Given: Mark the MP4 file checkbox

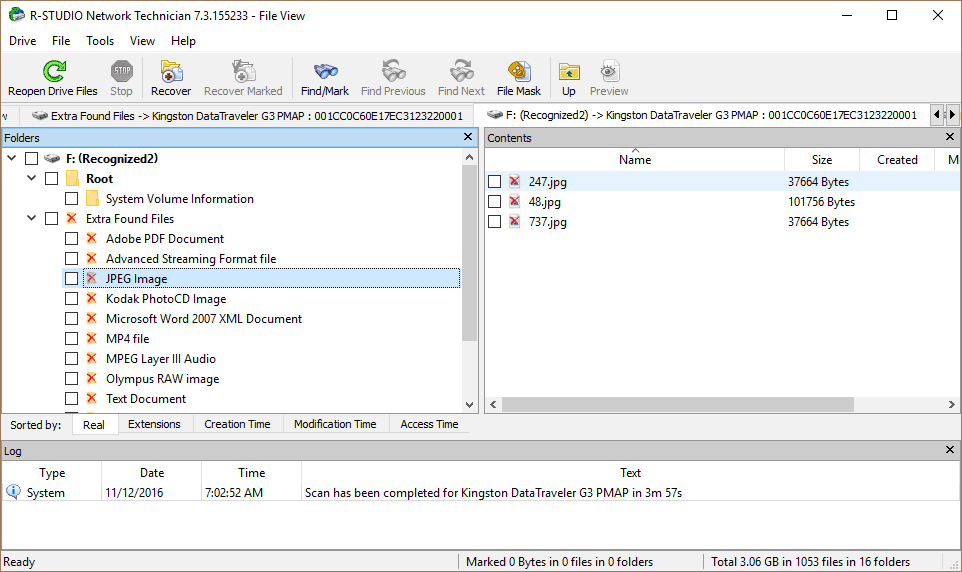Looking at the screenshot, I should pos(72,339).
